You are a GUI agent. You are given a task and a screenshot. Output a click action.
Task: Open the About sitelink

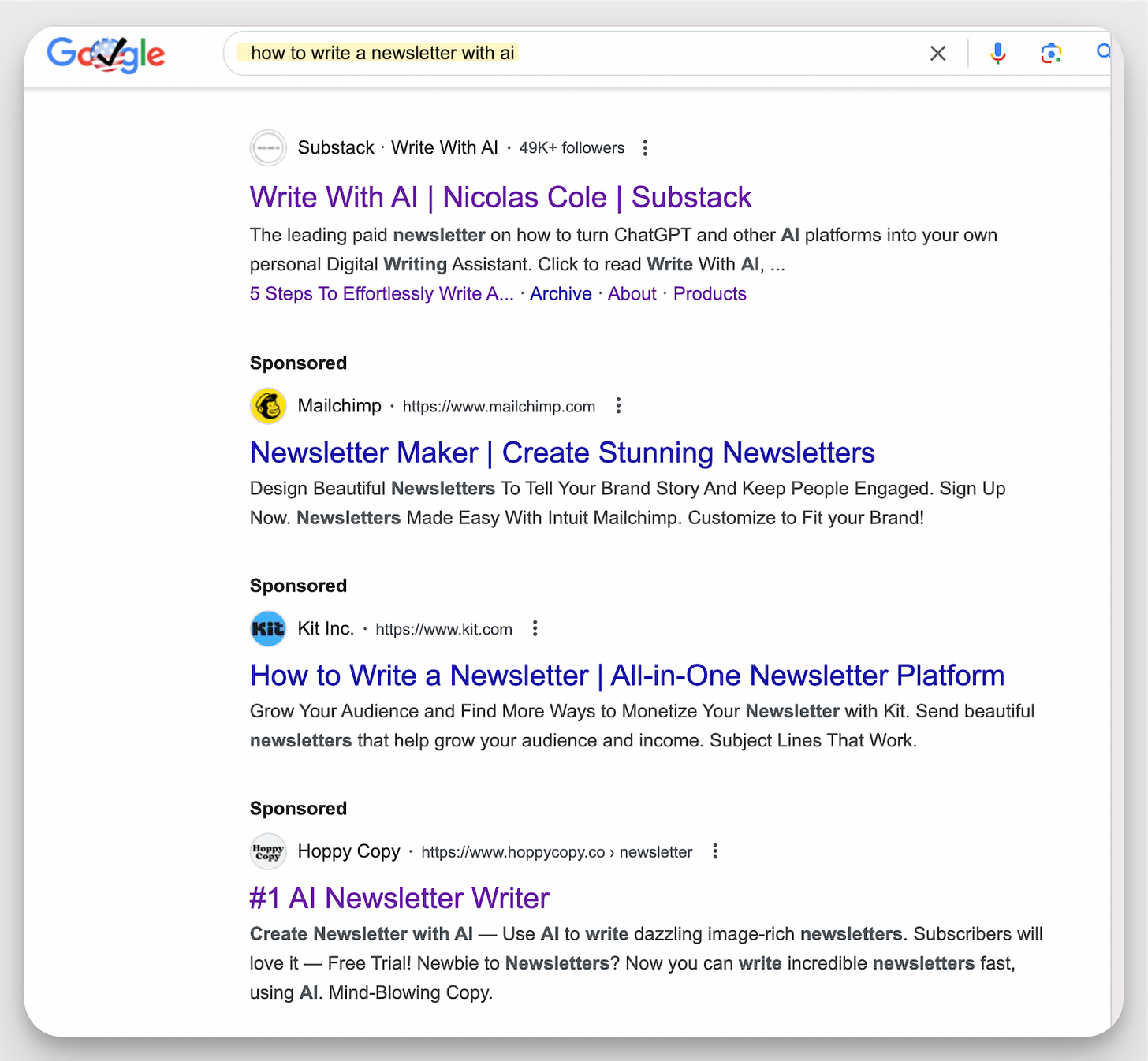[x=632, y=294]
